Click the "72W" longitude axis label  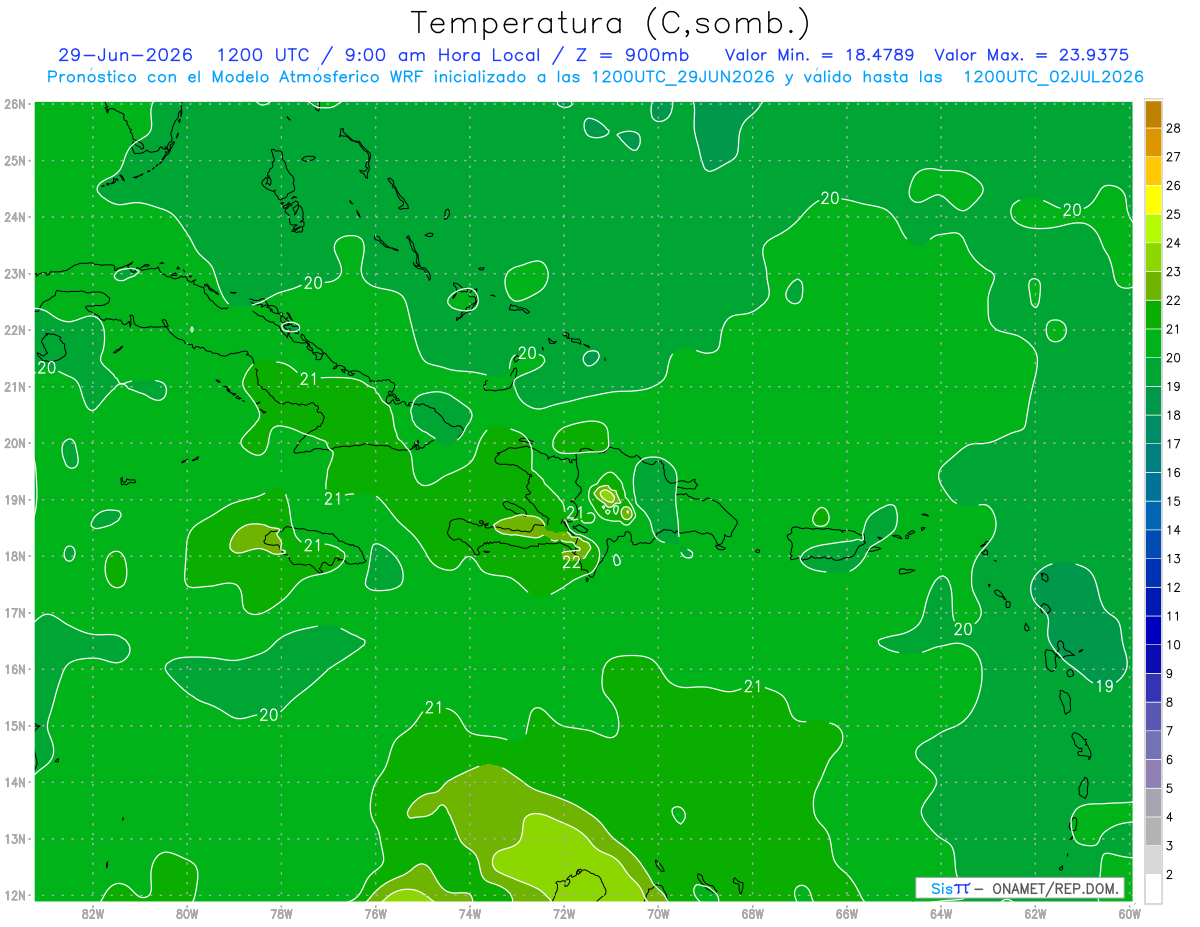pyautogui.click(x=564, y=913)
